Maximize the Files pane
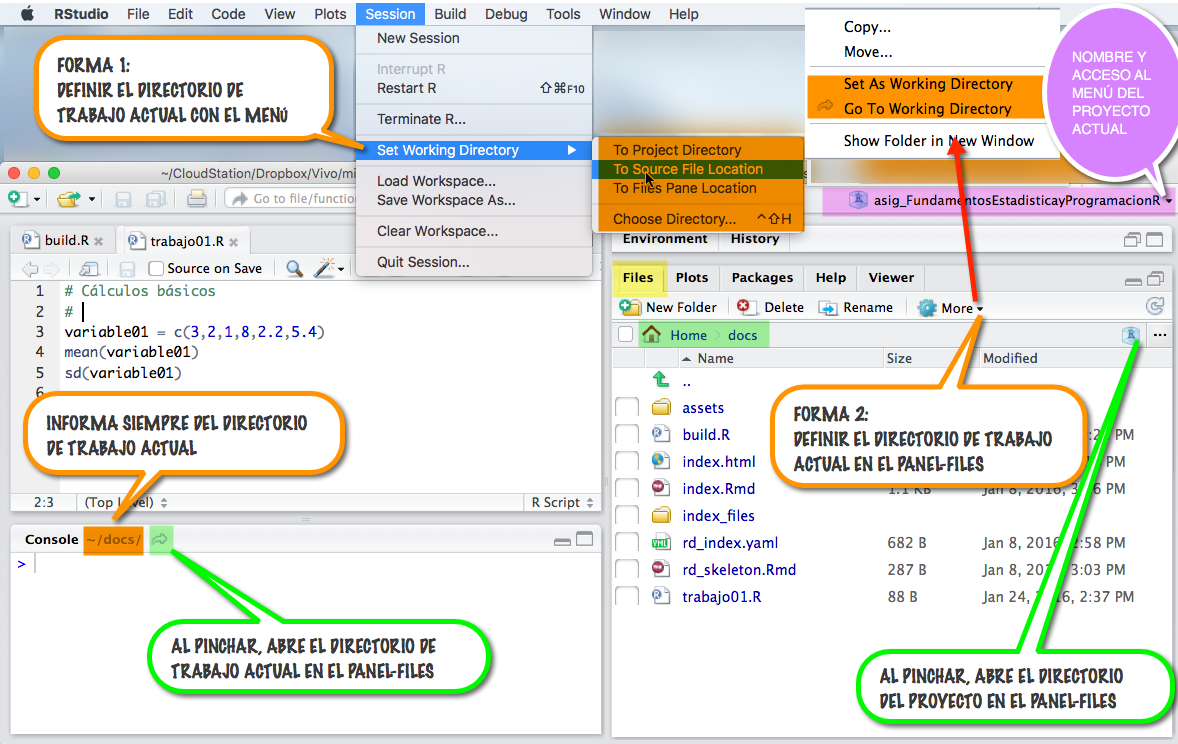 [1155, 278]
